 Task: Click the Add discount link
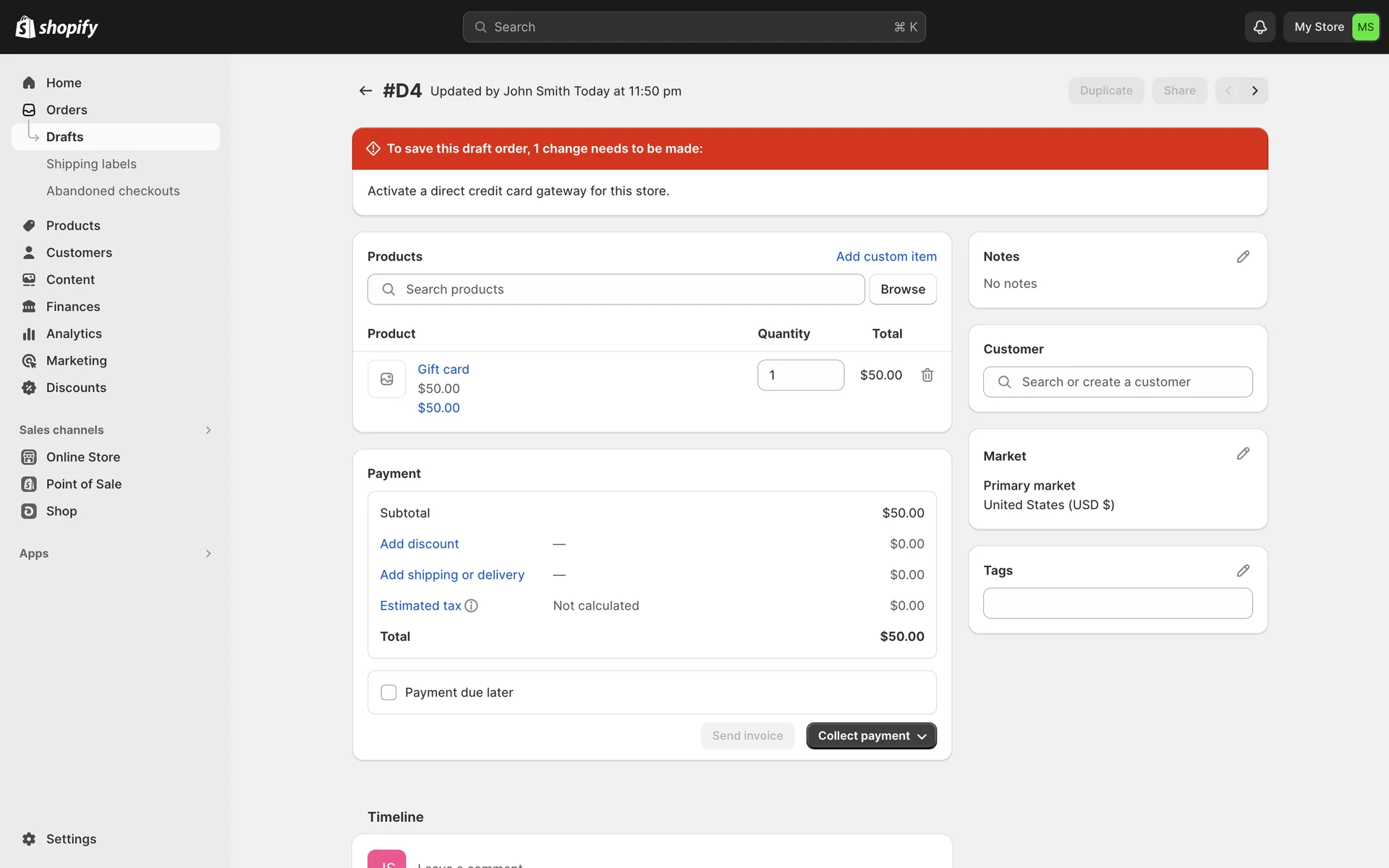point(419,544)
